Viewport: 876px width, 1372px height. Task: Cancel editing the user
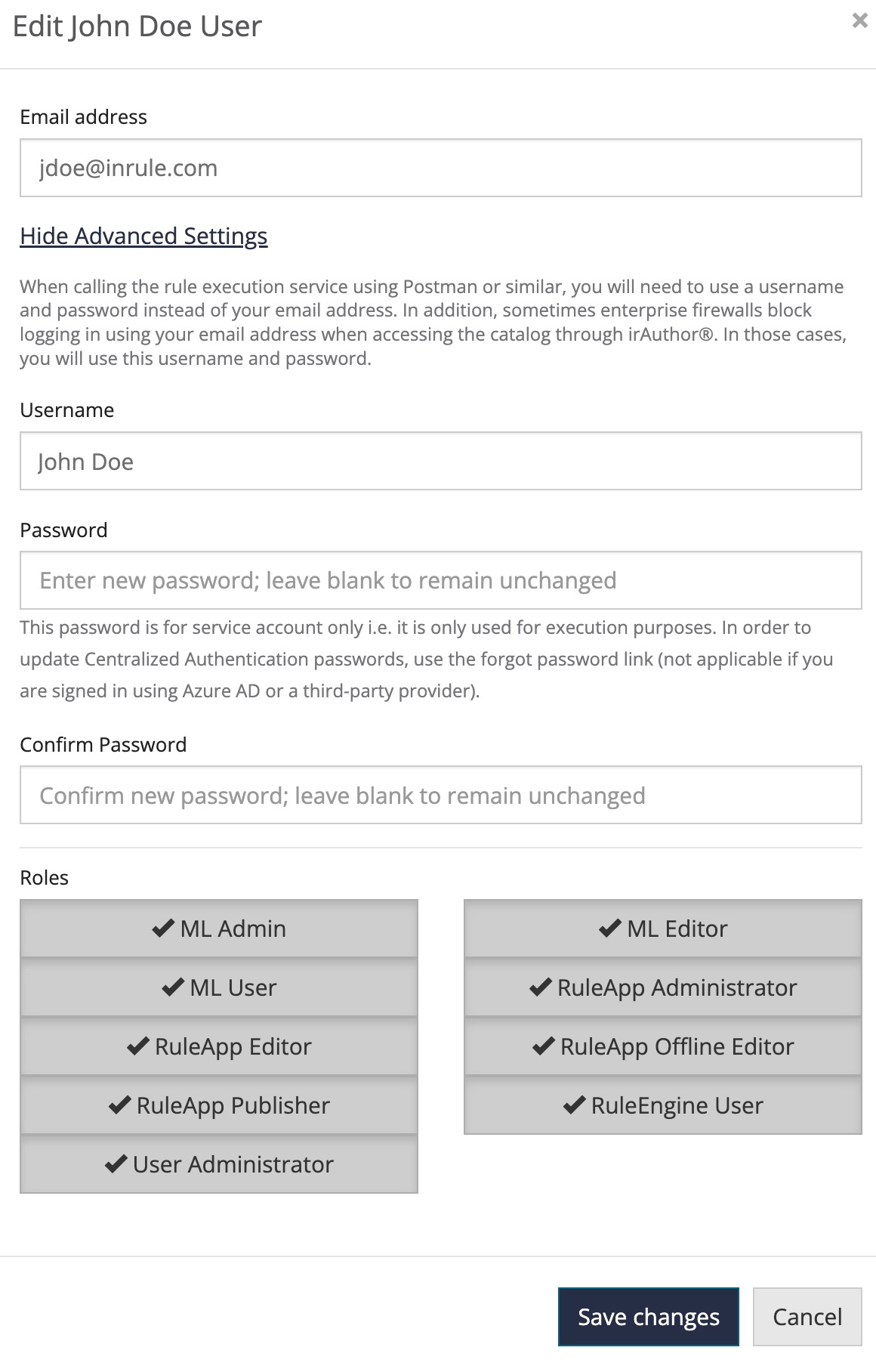coord(807,1317)
